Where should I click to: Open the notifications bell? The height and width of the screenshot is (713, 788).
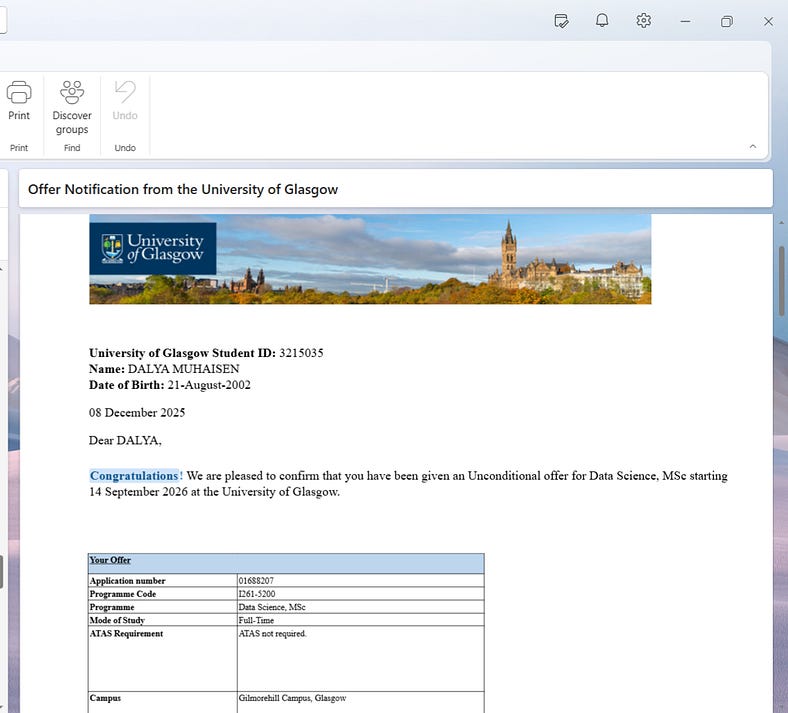pos(602,21)
